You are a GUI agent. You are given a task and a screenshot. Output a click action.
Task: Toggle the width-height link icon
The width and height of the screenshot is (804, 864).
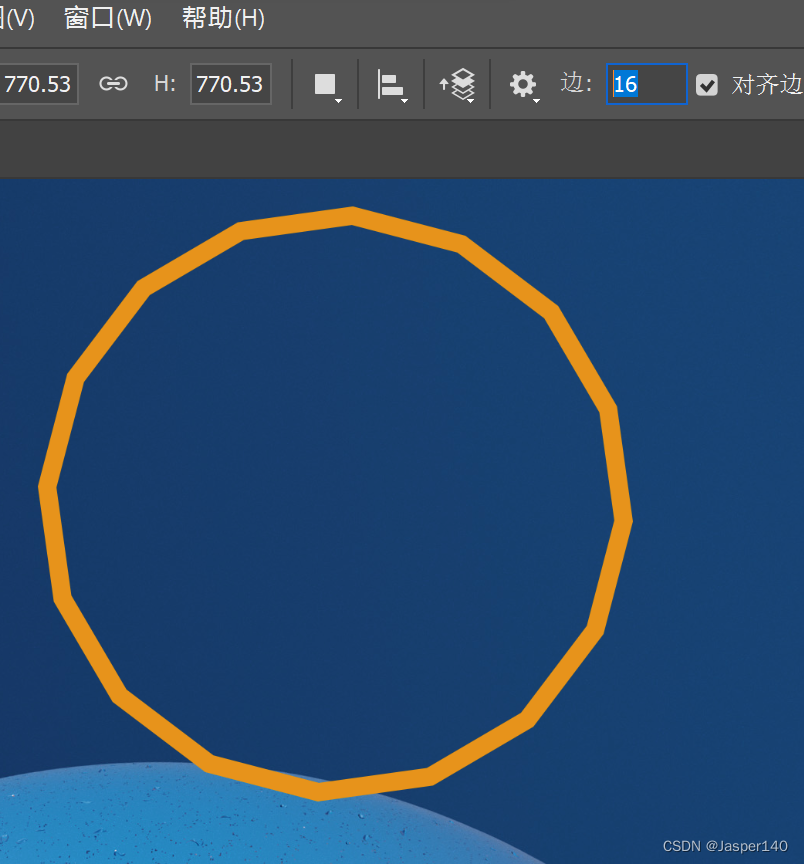coord(114,84)
